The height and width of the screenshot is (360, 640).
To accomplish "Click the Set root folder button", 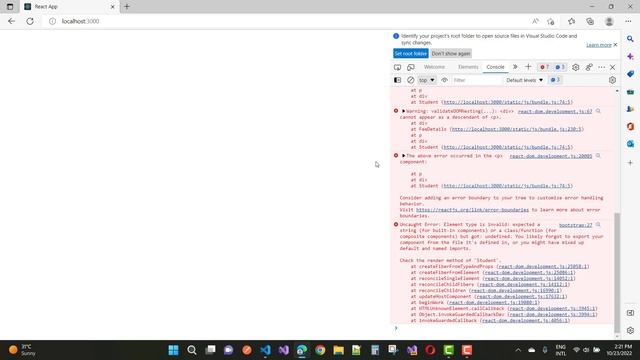I will pyautogui.click(x=411, y=53).
